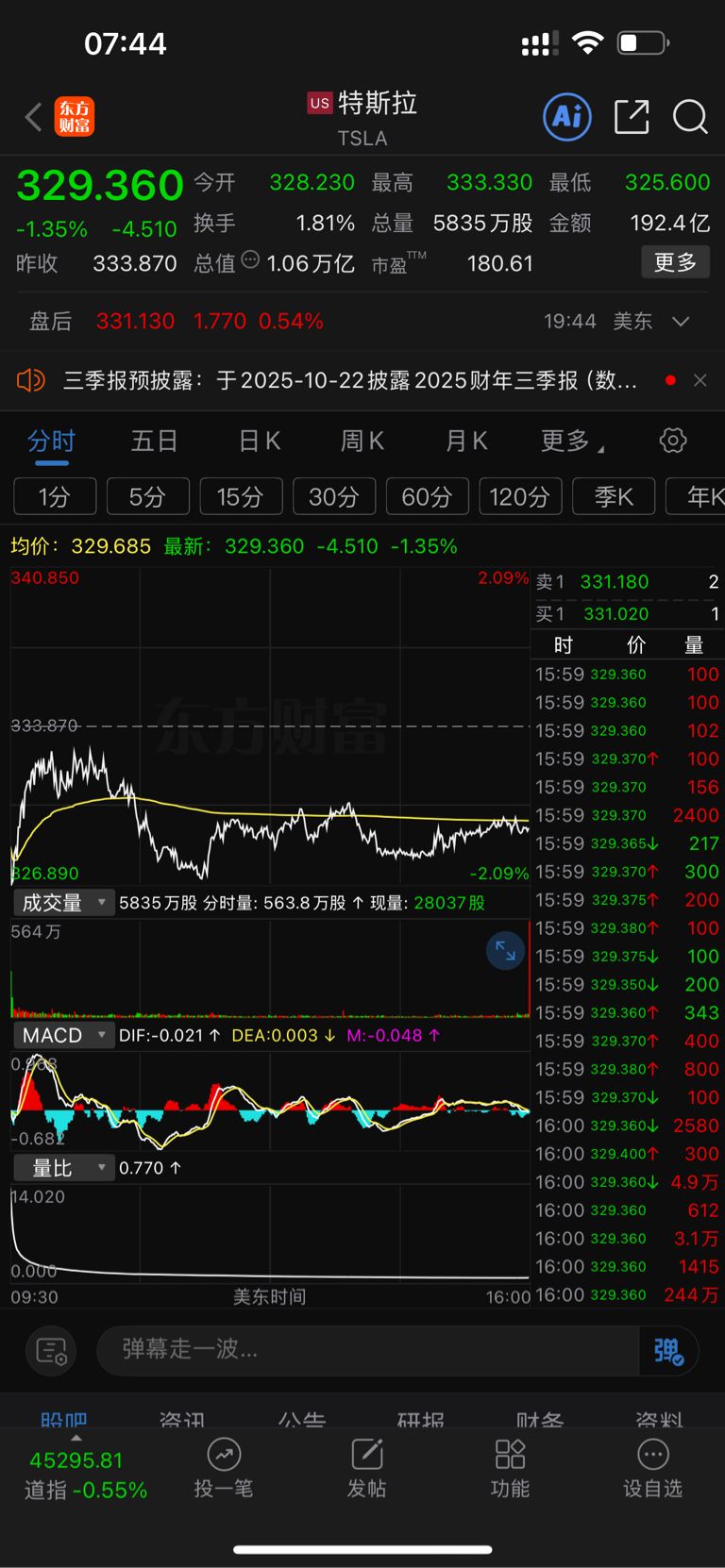Tap the 金额 192.4亿 value
The width and height of the screenshot is (725, 1568).
pyautogui.click(x=669, y=224)
